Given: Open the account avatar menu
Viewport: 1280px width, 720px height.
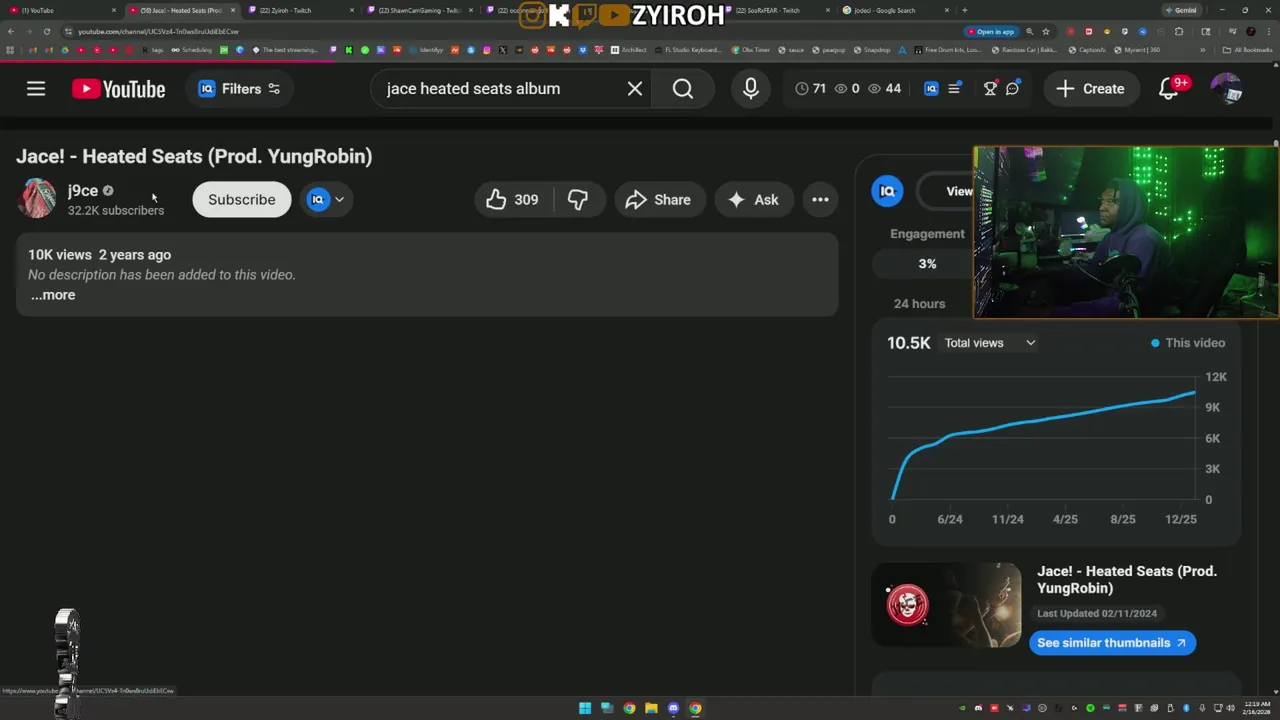Looking at the screenshot, I should pos(1226,89).
